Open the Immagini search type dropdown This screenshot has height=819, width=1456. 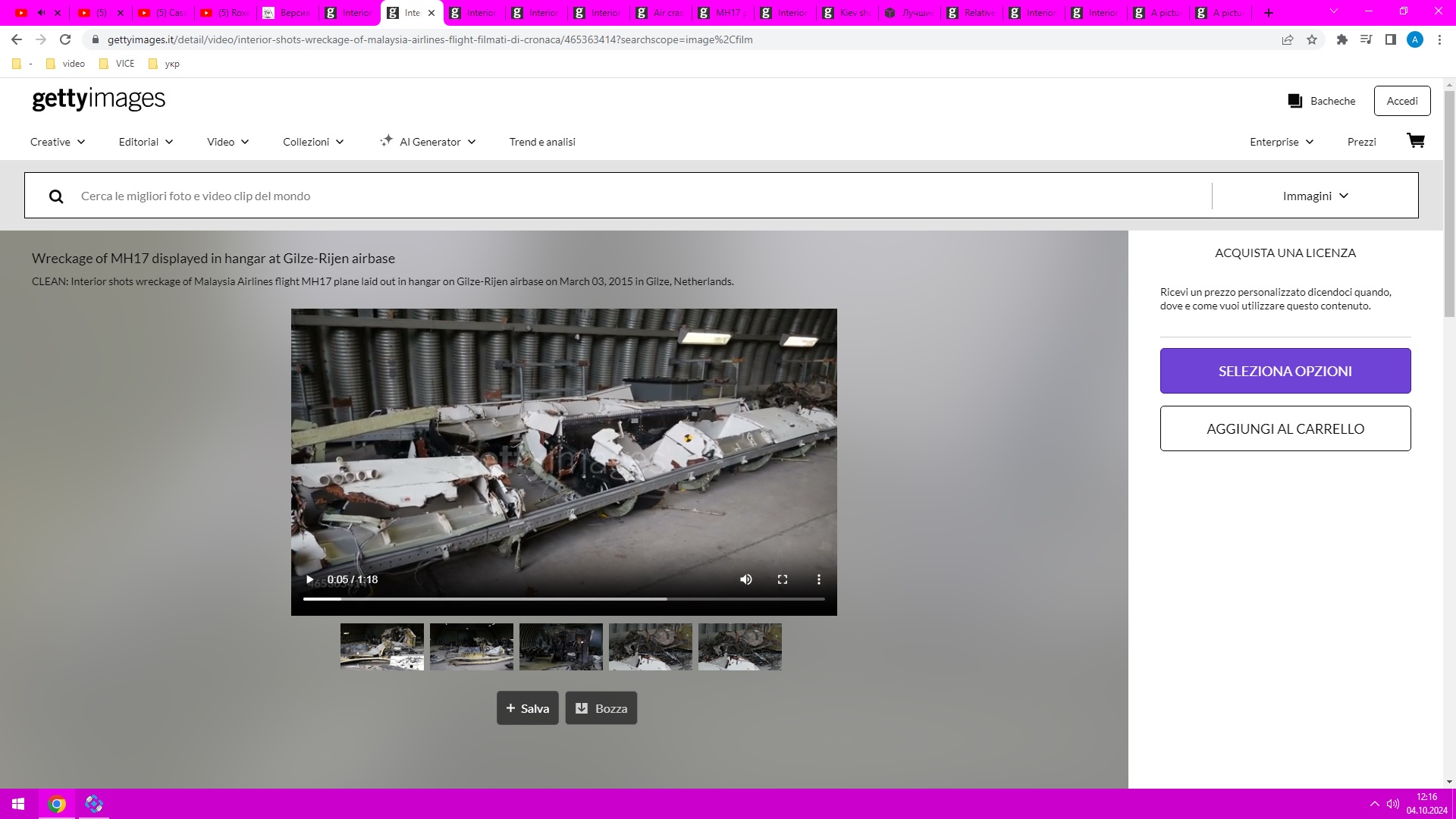pyautogui.click(x=1316, y=196)
